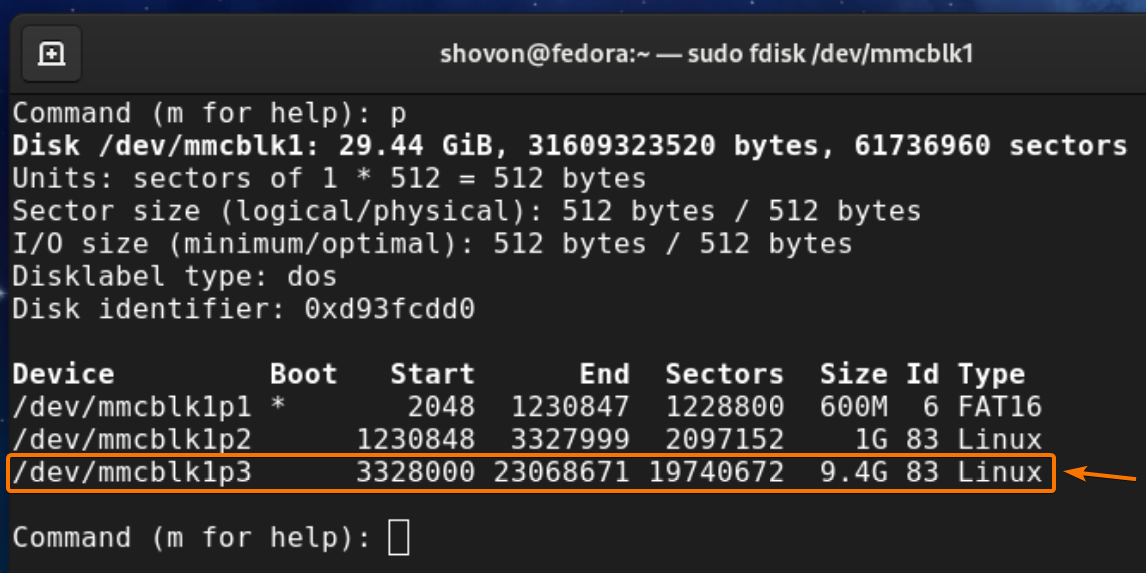Click the 'Size' column header
This screenshot has width=1146, height=573.
click(853, 374)
